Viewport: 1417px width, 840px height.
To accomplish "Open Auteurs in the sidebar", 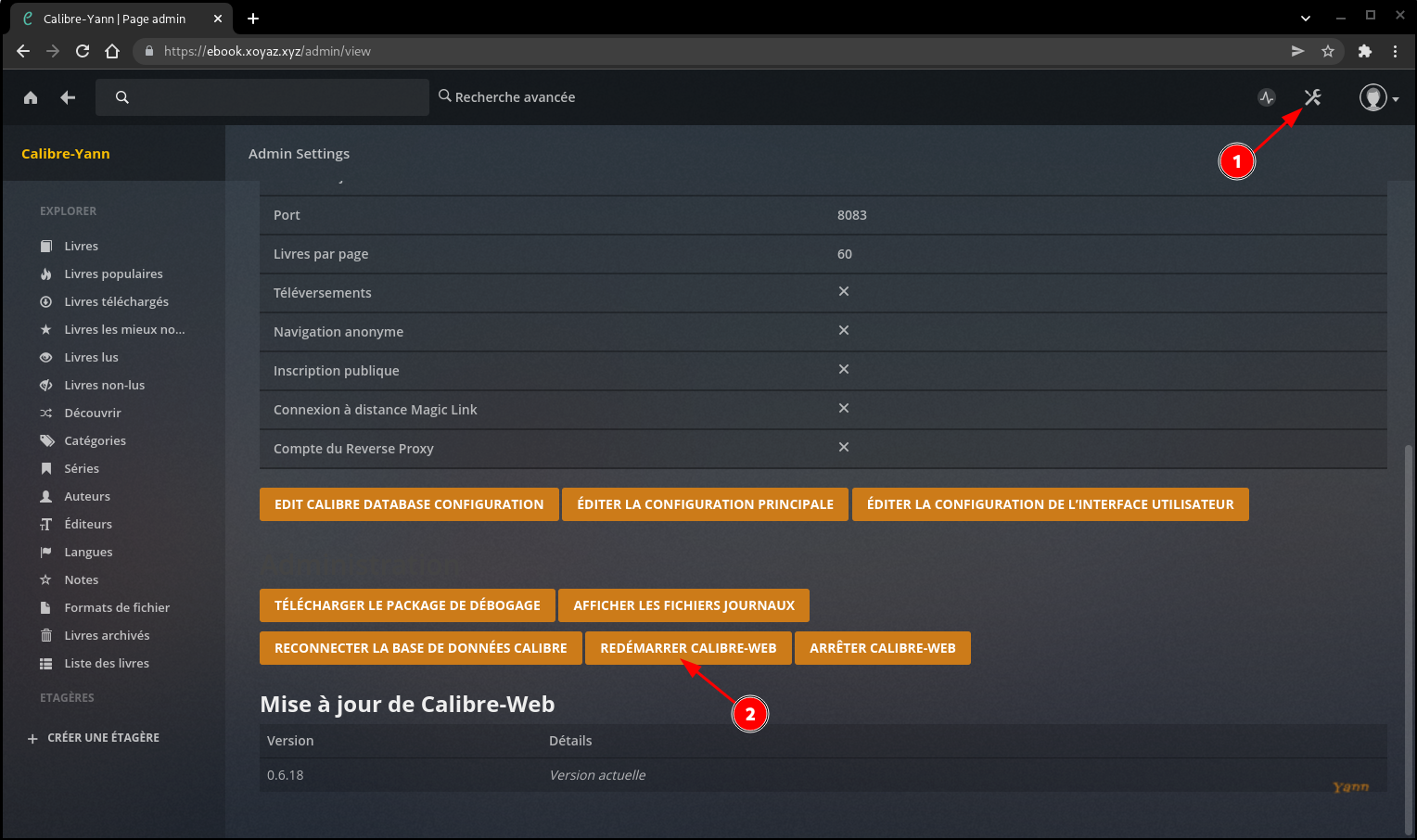I will (x=87, y=496).
